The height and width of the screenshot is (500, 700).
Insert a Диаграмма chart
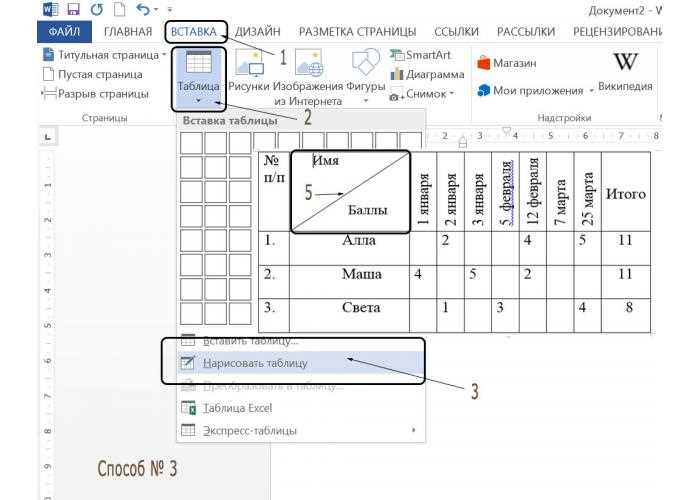point(427,75)
